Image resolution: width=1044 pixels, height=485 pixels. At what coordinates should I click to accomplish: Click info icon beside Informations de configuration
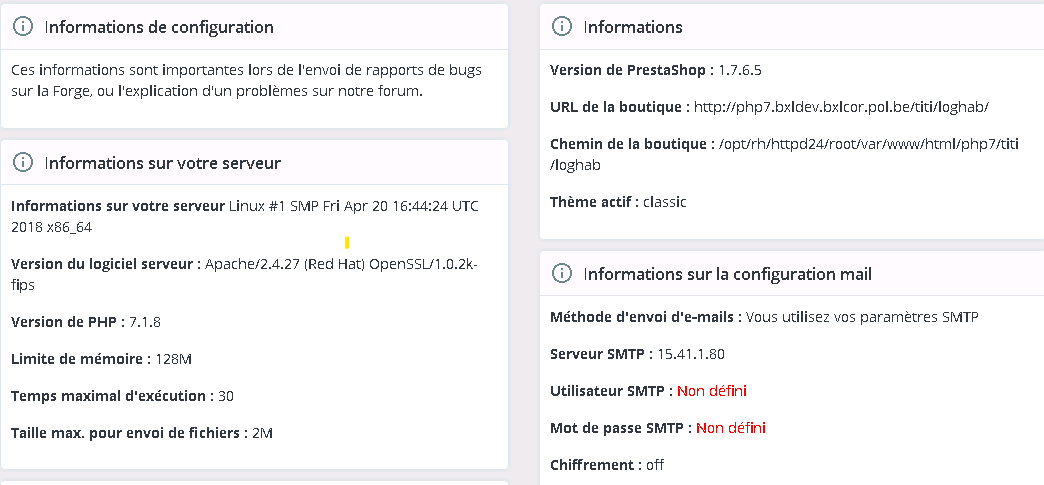click(x=23, y=27)
